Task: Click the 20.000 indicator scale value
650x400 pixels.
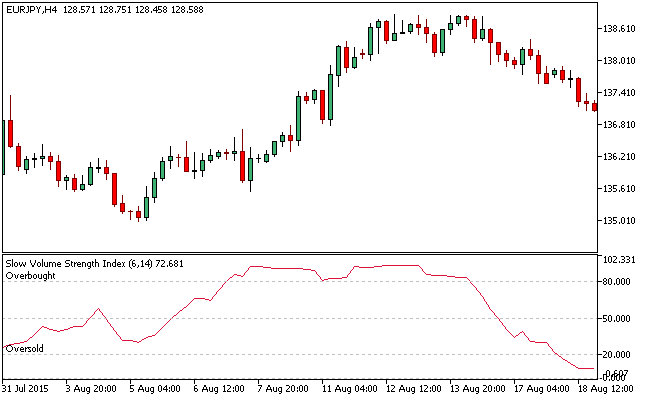Action: 620,355
